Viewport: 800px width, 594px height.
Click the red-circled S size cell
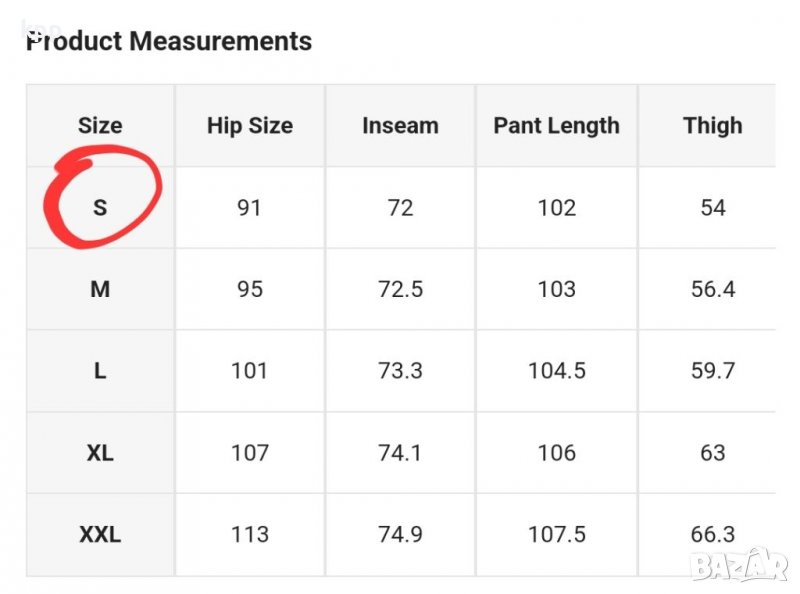point(100,208)
